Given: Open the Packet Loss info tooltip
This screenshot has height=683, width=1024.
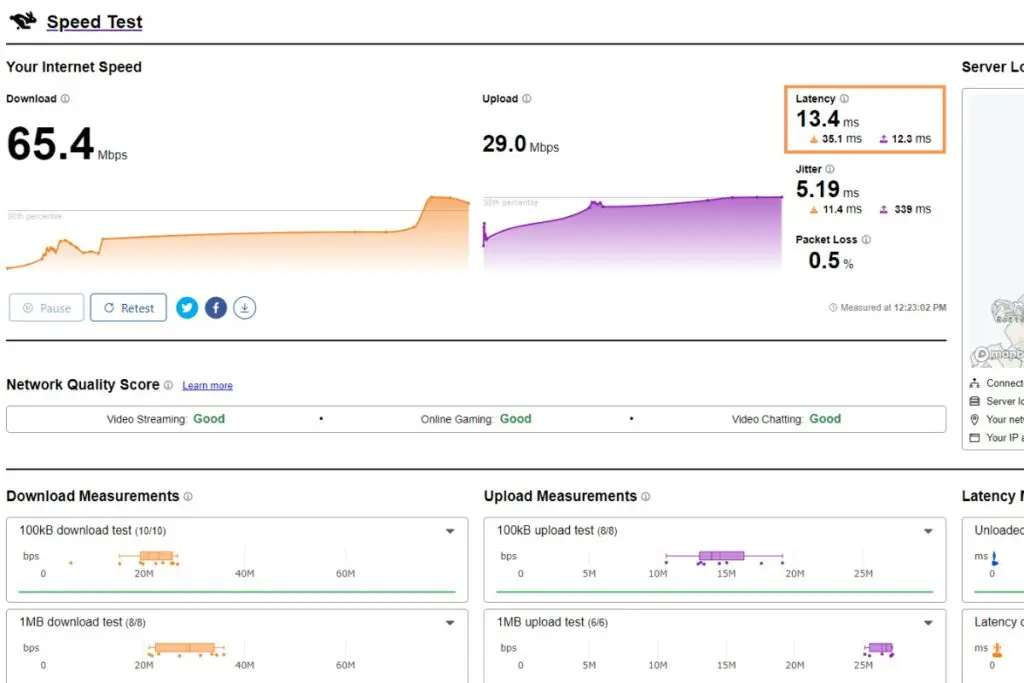Looking at the screenshot, I should pyautogui.click(x=865, y=239).
